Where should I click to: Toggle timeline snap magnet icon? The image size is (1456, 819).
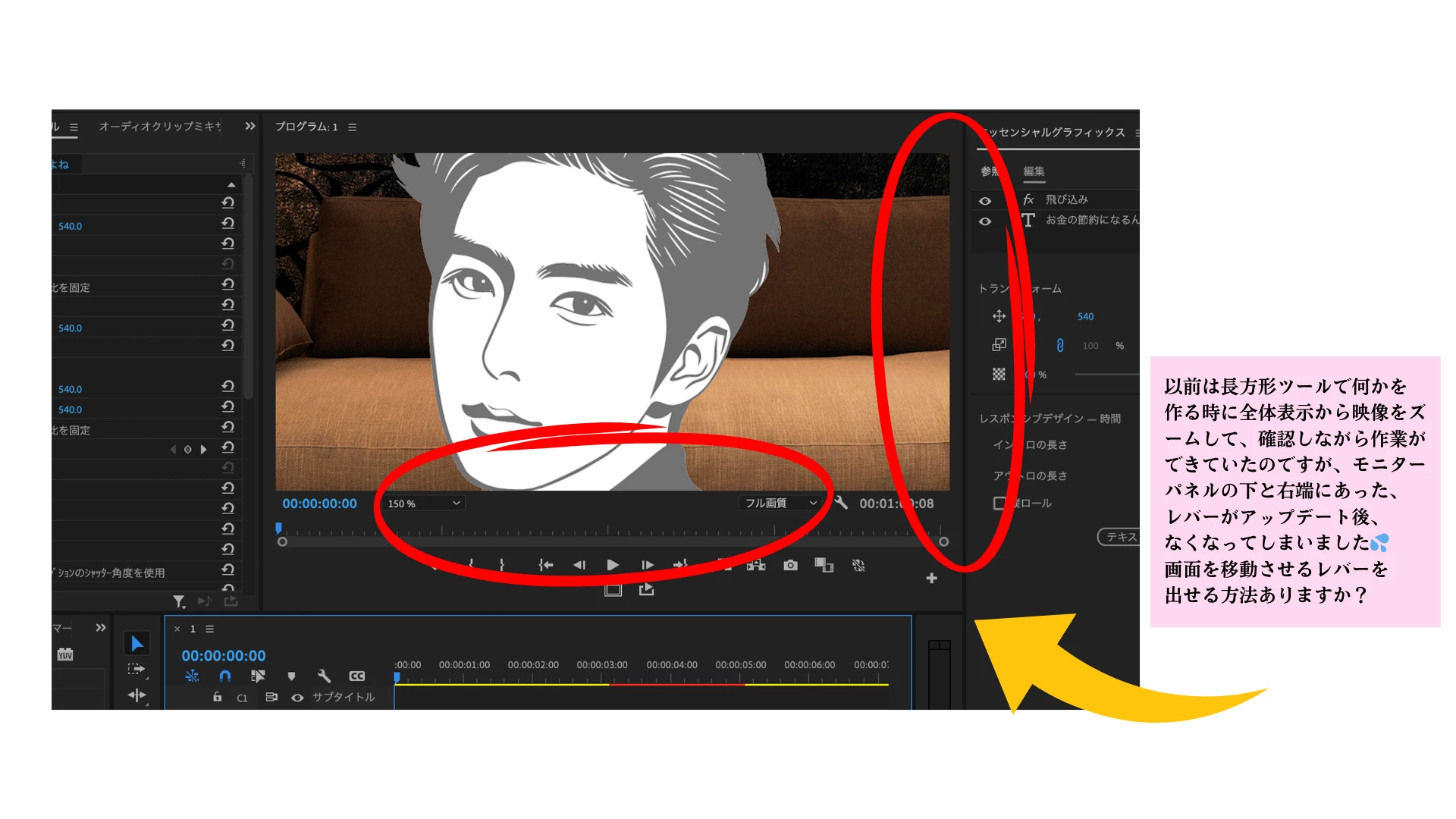225,676
